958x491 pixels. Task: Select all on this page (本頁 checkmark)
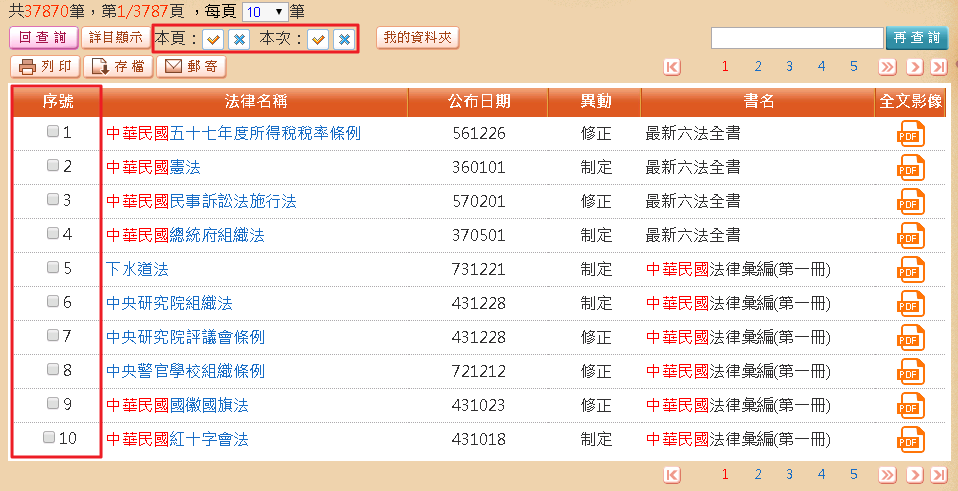[213, 39]
